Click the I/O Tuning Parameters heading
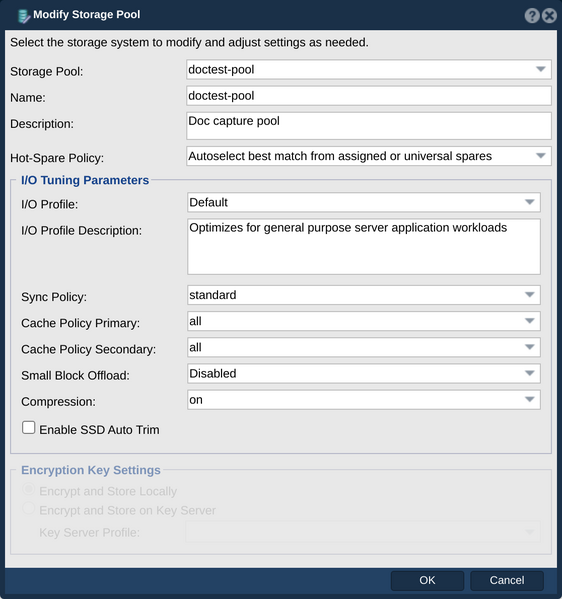 pyautogui.click(x=85, y=180)
